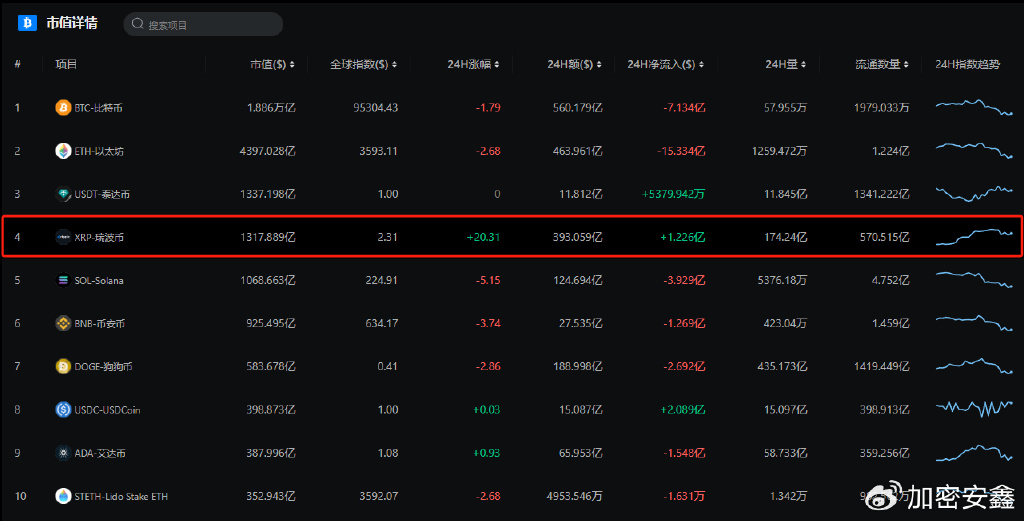Click the STETH coin icon

pyautogui.click(x=63, y=496)
